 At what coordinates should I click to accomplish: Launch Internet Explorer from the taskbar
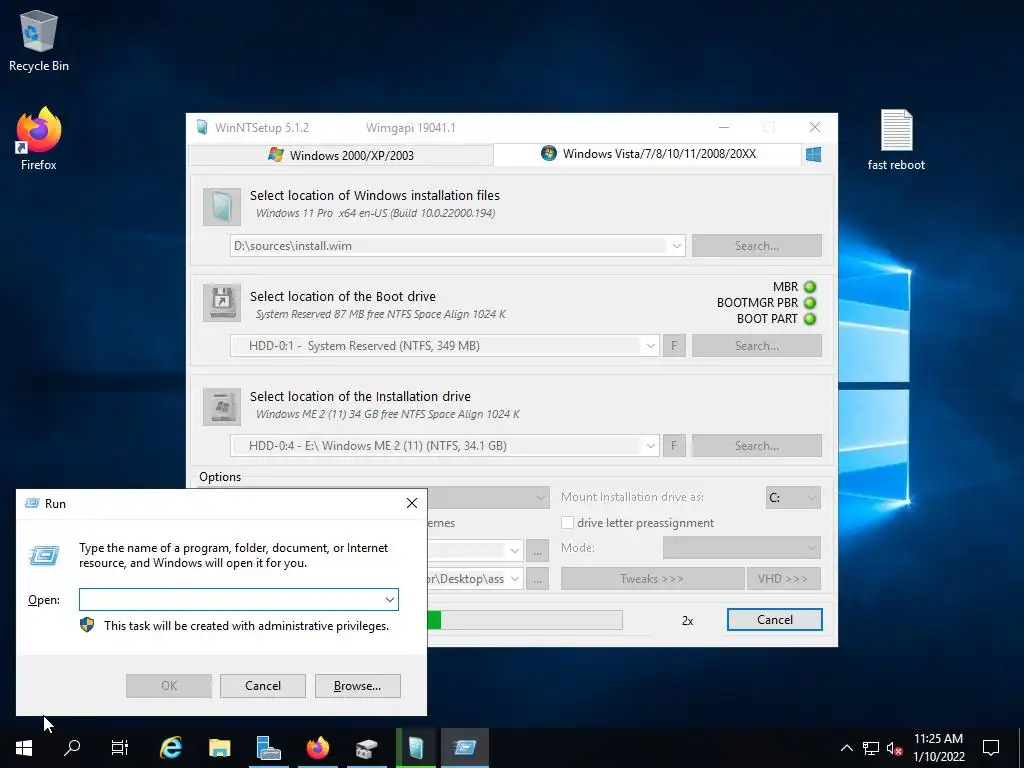coord(171,748)
